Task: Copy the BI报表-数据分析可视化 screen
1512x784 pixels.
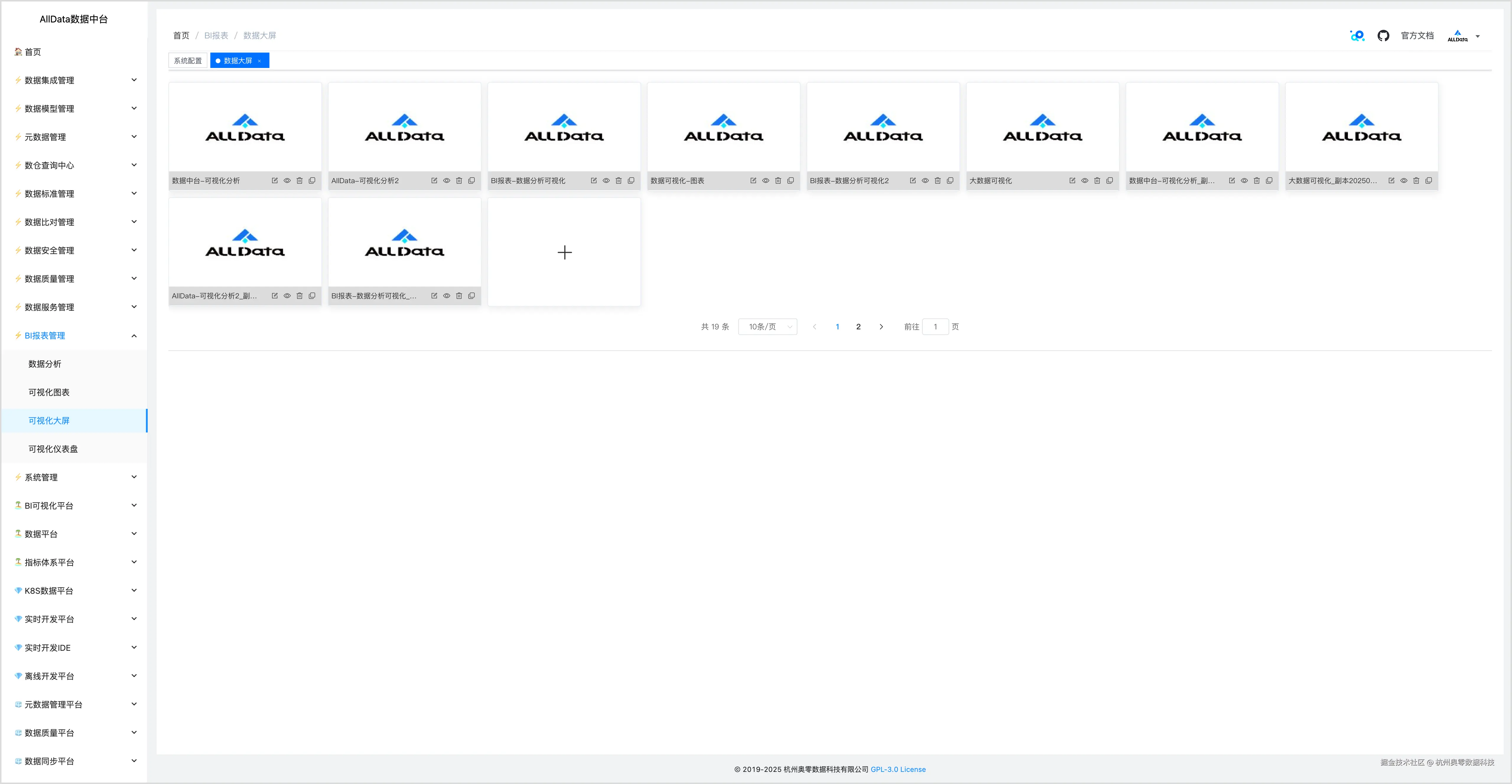Action: pos(631,181)
